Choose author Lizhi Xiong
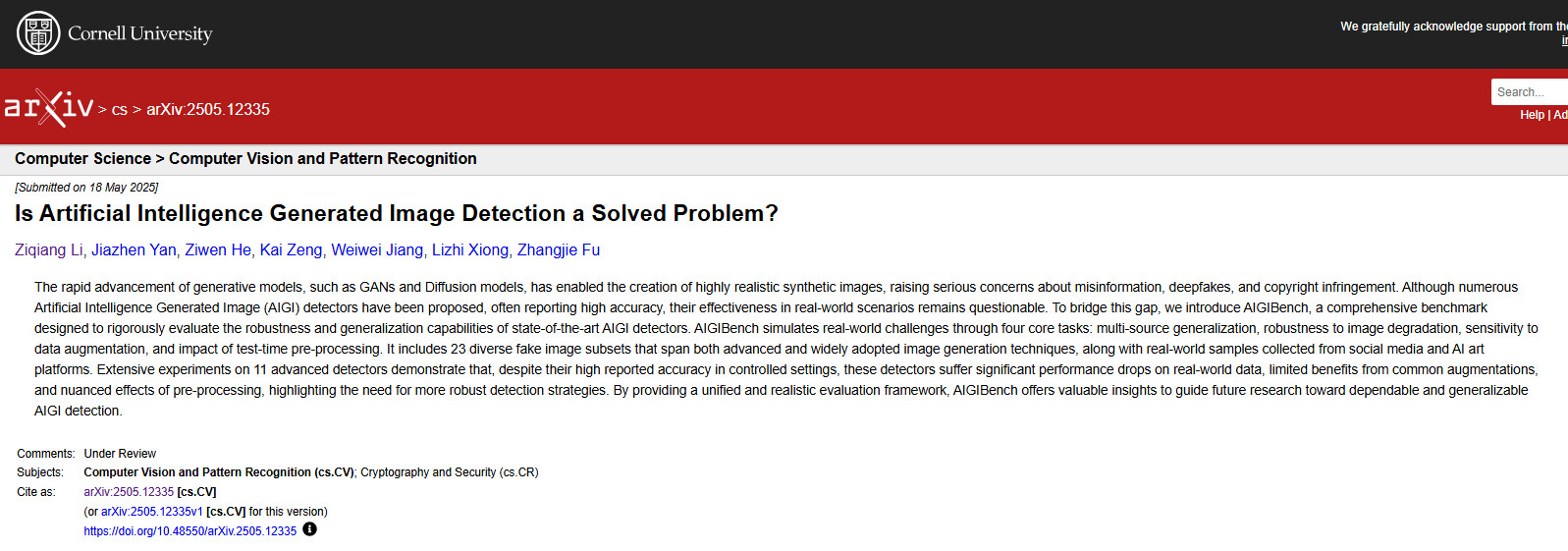 pyautogui.click(x=470, y=250)
